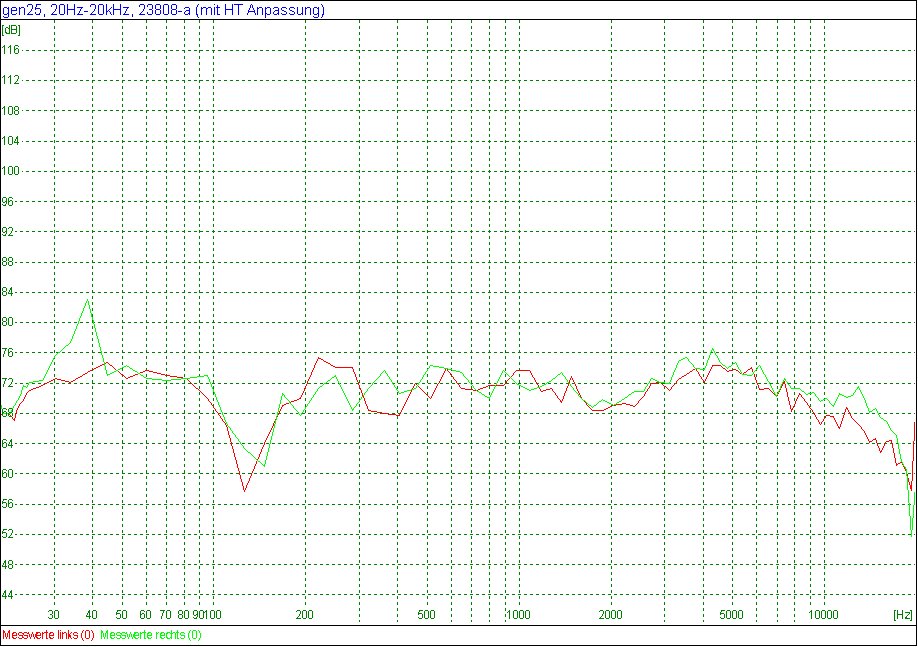Click the 44 dB axis label
This screenshot has height=647, width=918.
(8, 595)
